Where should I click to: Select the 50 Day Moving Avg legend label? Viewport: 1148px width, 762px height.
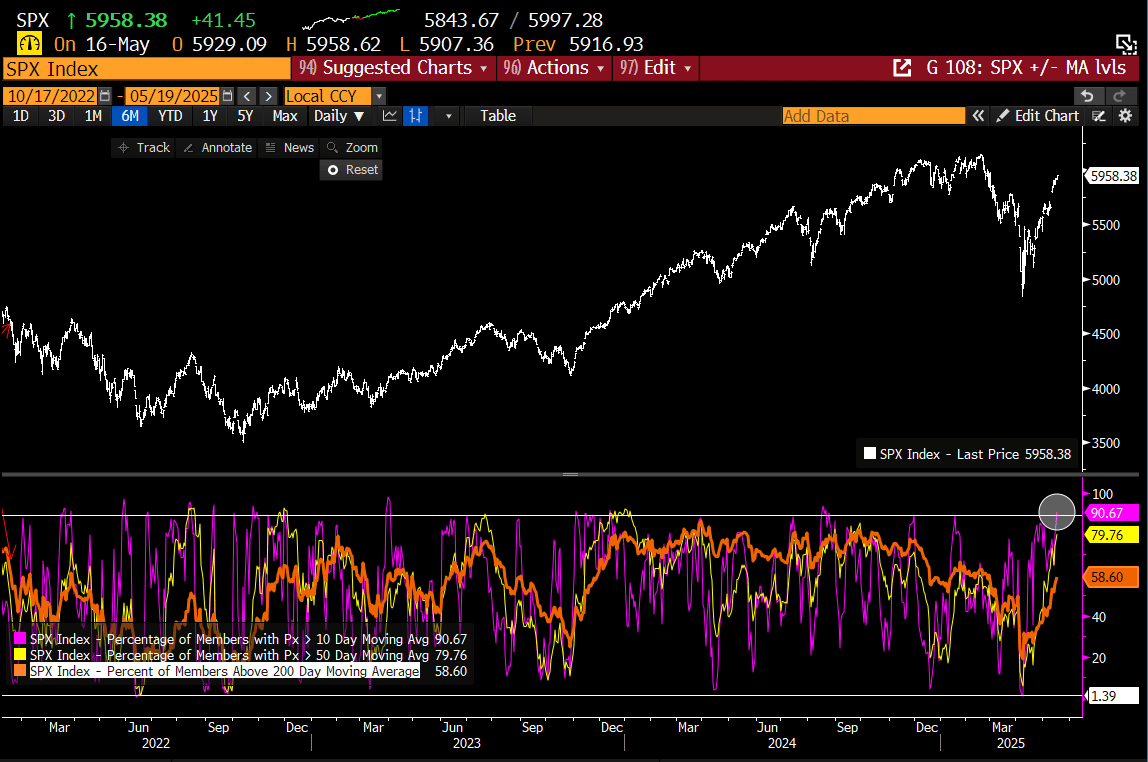pyautogui.click(x=231, y=655)
